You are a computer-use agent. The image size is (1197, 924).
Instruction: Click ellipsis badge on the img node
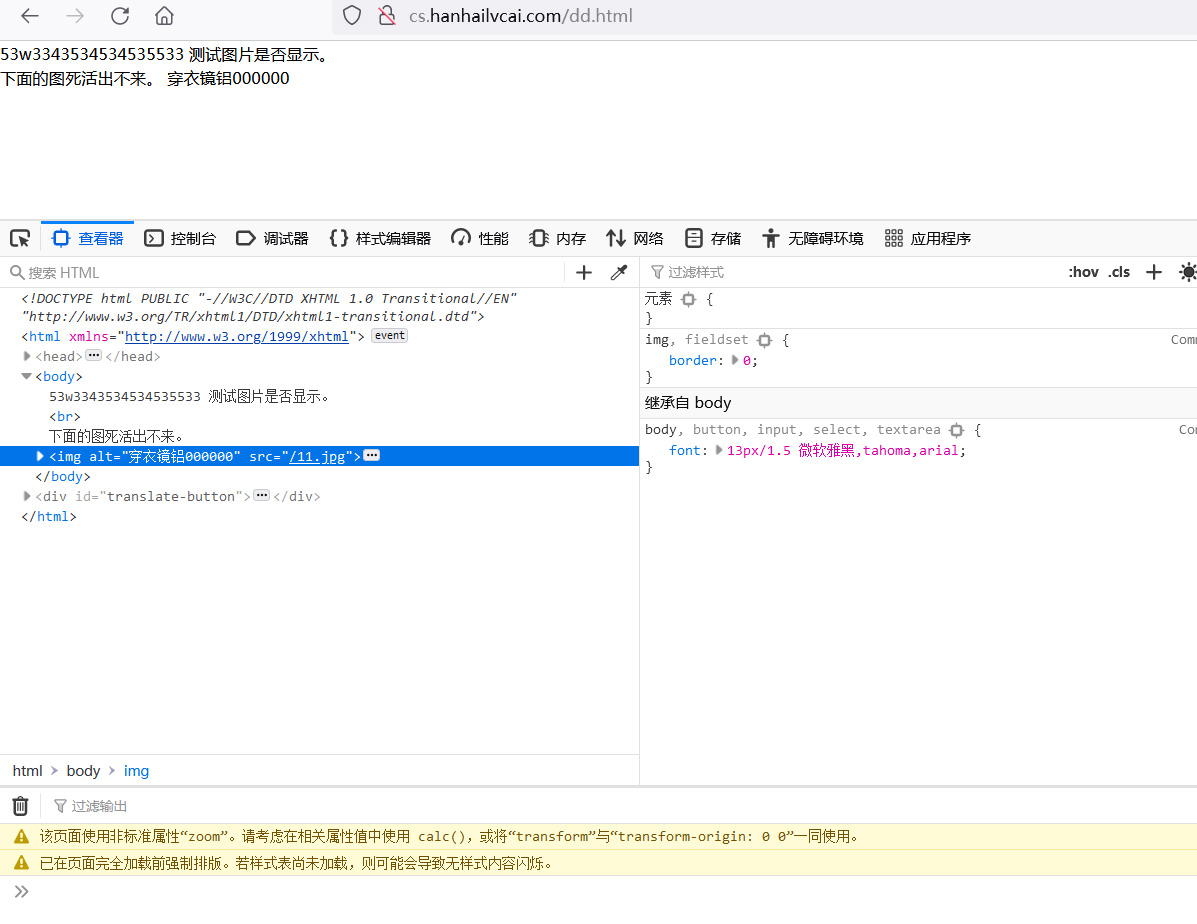(372, 455)
